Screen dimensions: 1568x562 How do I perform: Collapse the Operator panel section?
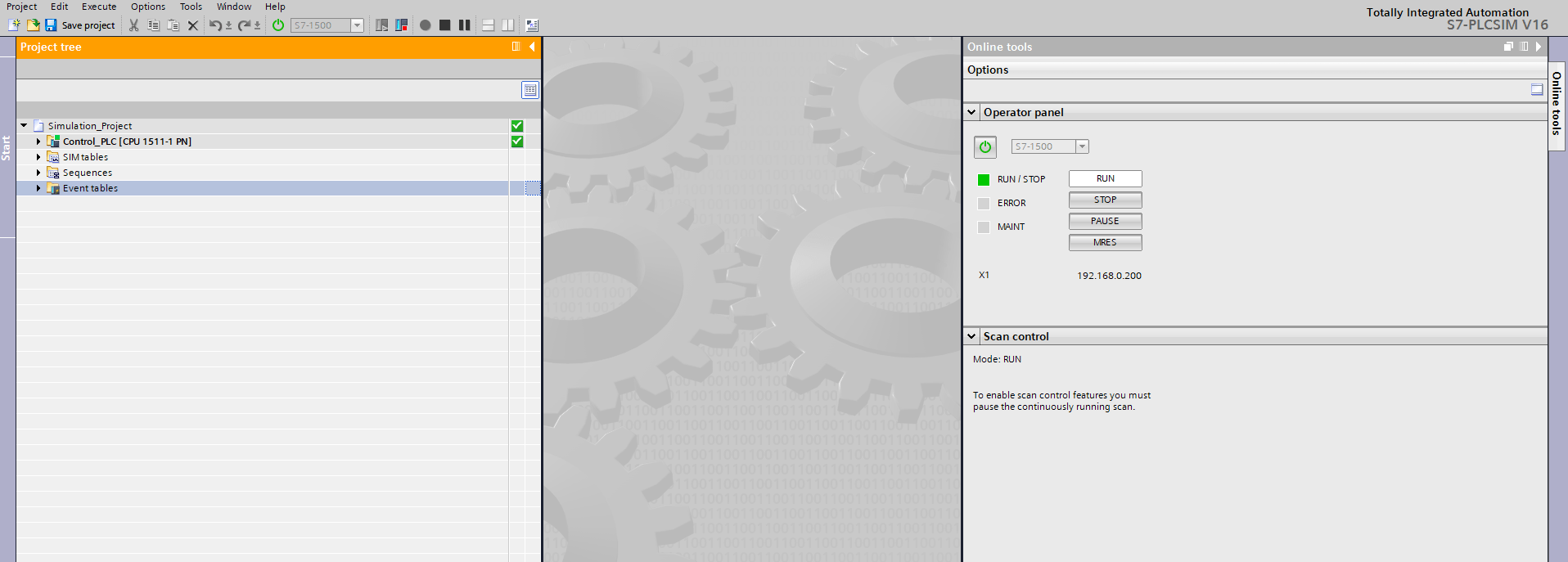point(971,113)
